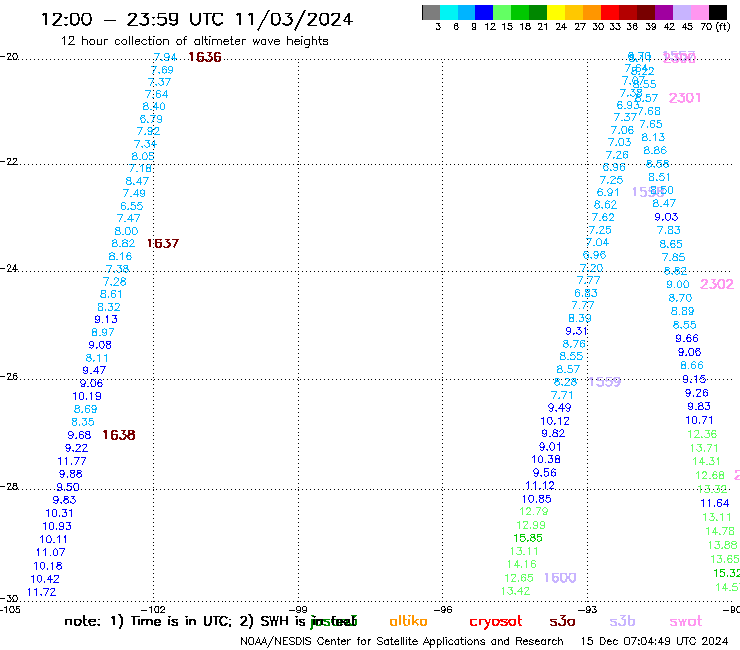Click the time stamp 1638
The image size is (740, 650).
(119, 435)
